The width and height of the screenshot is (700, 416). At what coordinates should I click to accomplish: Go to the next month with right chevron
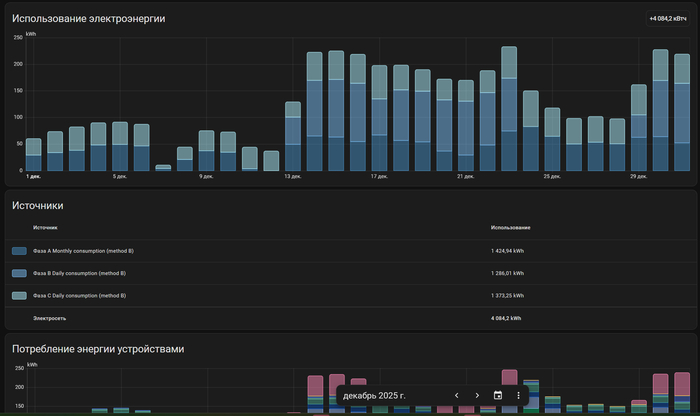click(x=477, y=396)
